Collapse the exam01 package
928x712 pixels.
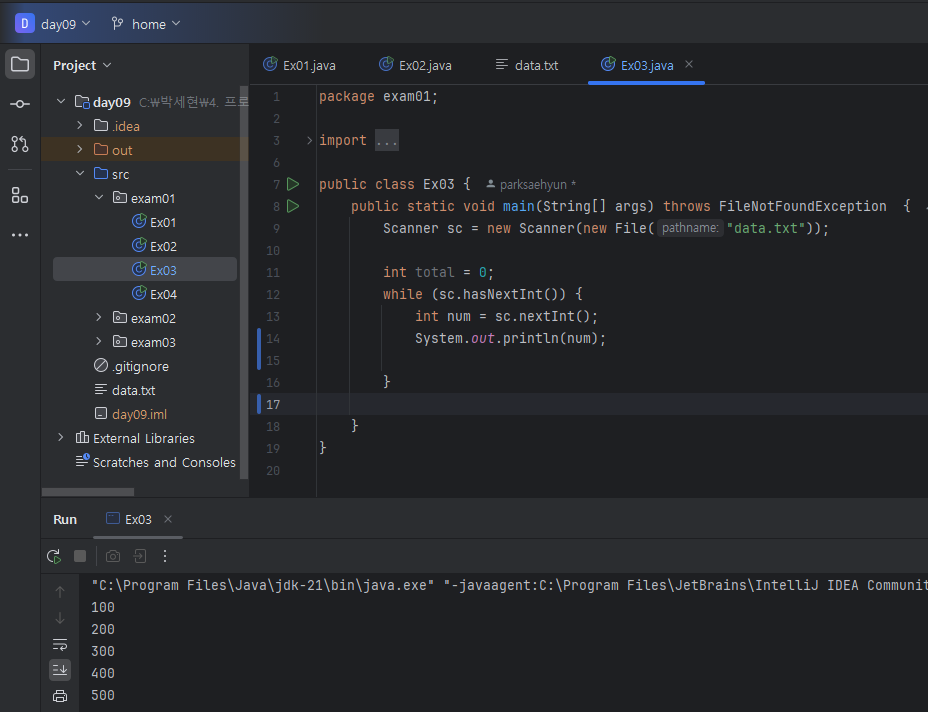coord(98,198)
